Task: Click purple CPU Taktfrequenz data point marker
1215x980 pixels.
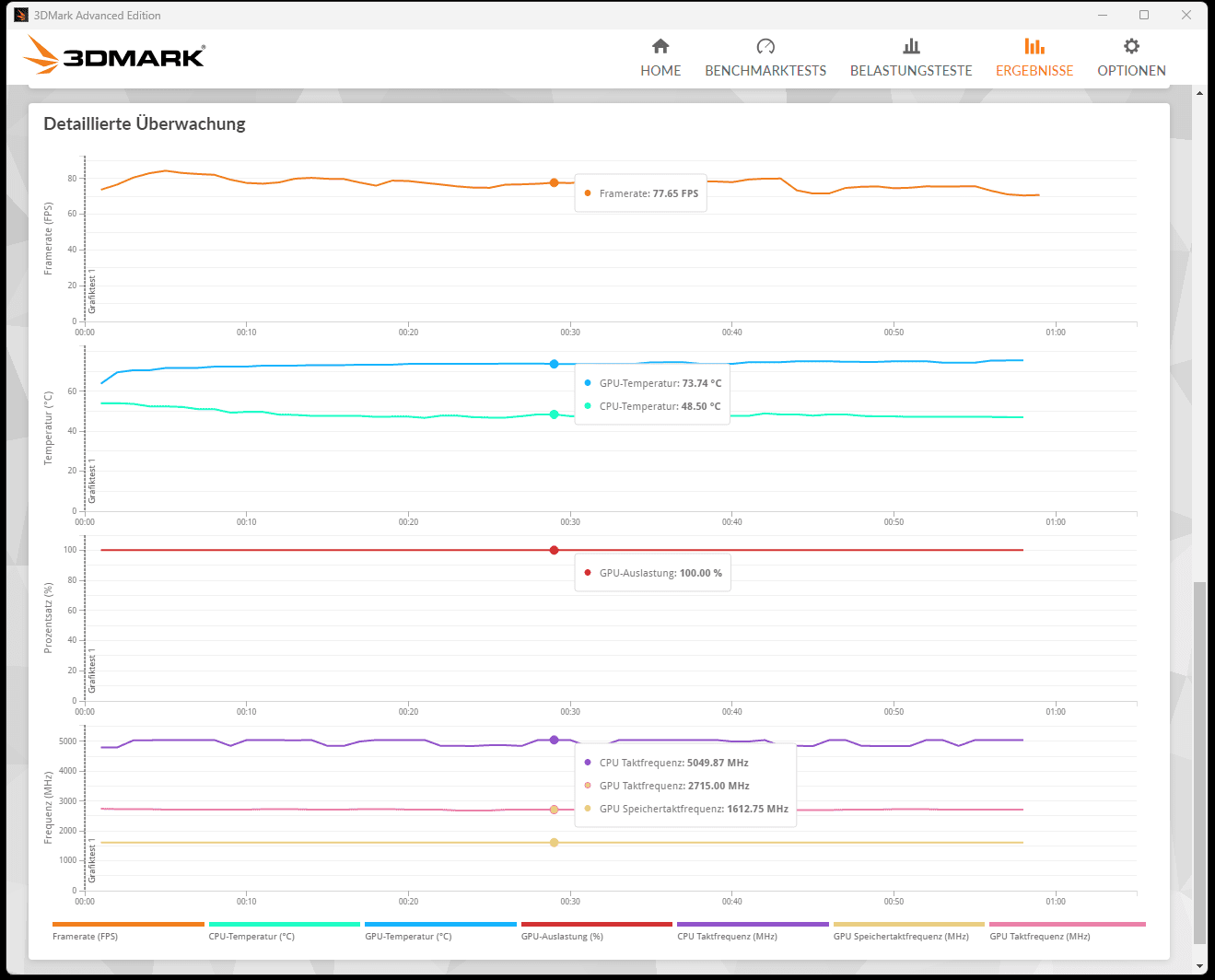Action: coord(554,740)
